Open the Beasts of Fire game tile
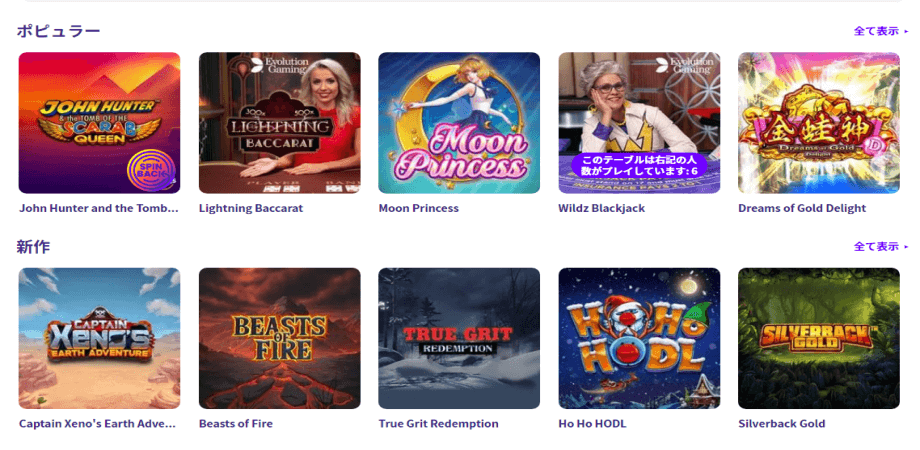920x450 pixels. coord(279,339)
